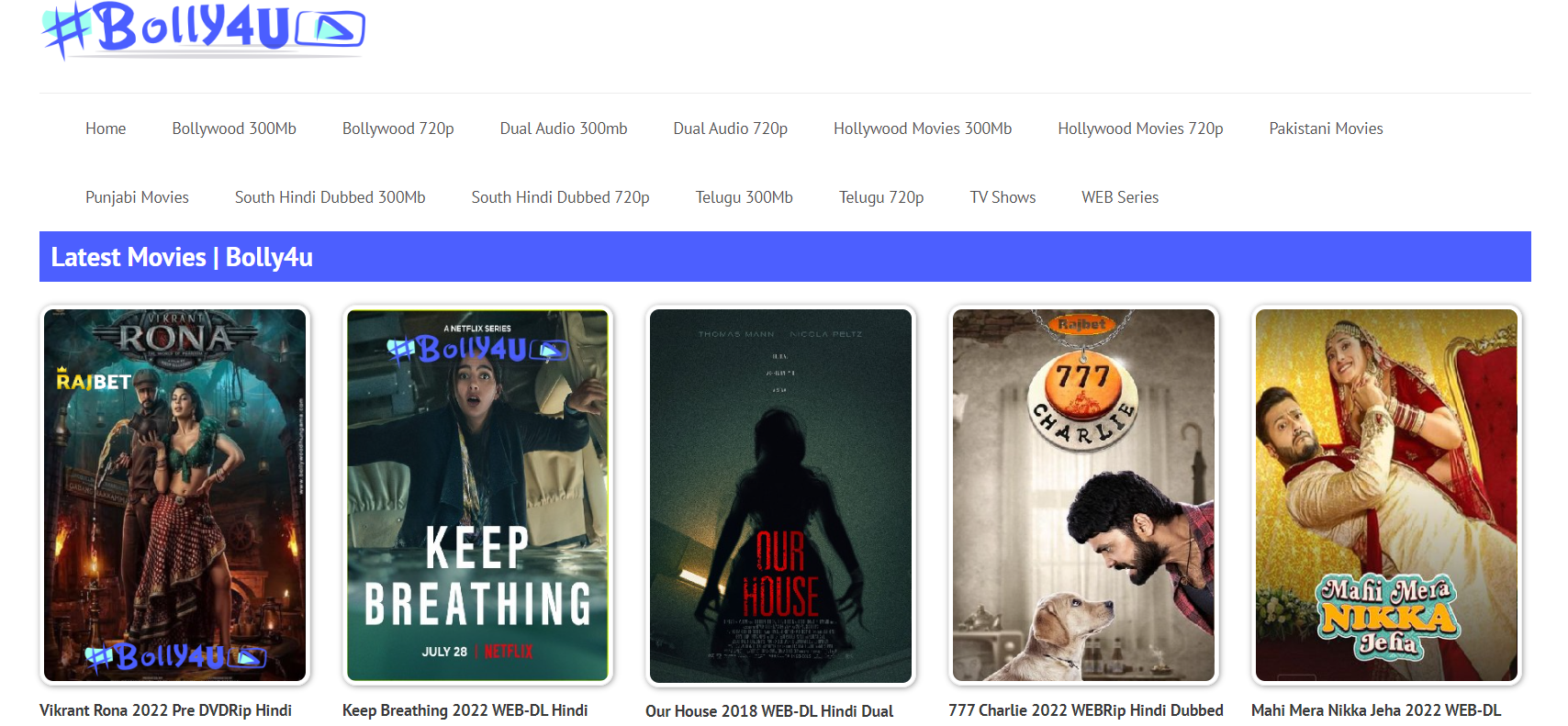
Task: Open South Hindi Dubbed 300Mb
Action: pyautogui.click(x=330, y=197)
